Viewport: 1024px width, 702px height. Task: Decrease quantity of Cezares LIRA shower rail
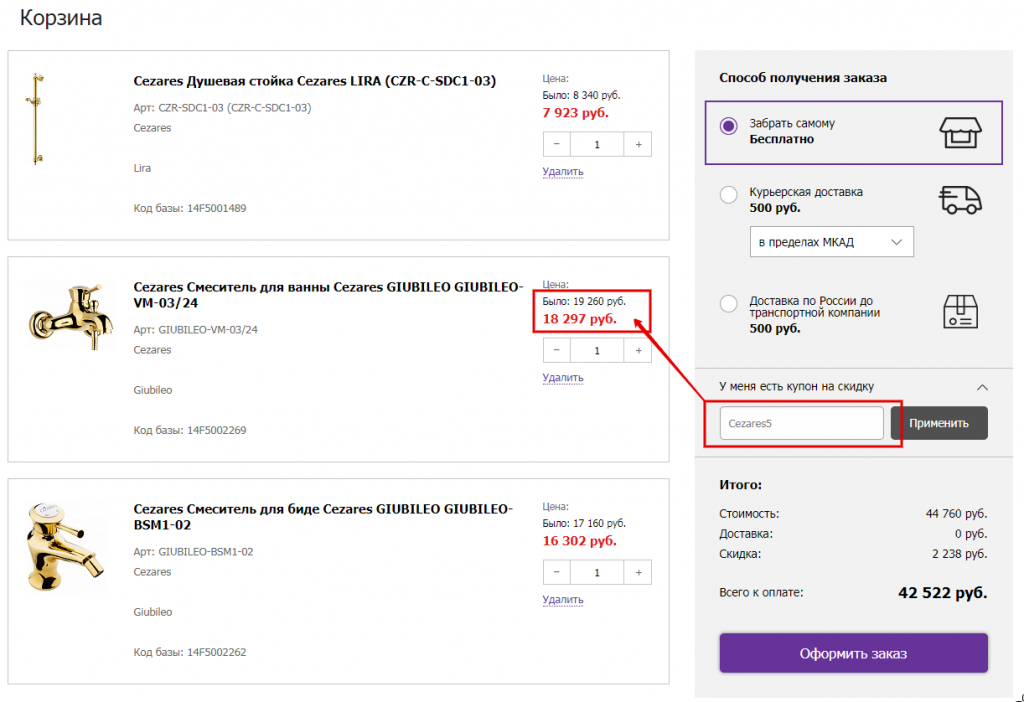click(556, 144)
